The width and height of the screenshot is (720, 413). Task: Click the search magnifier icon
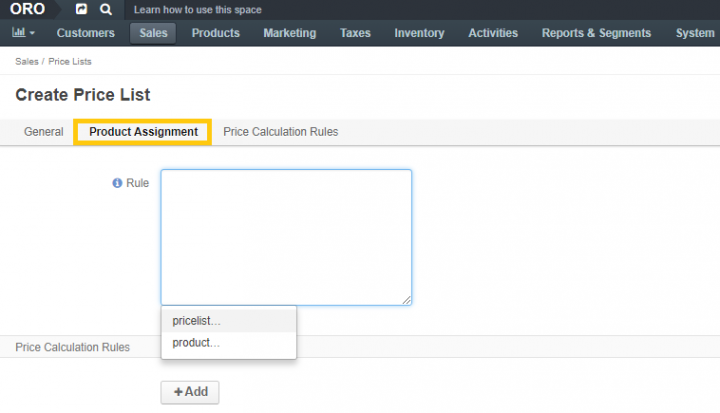click(106, 9)
